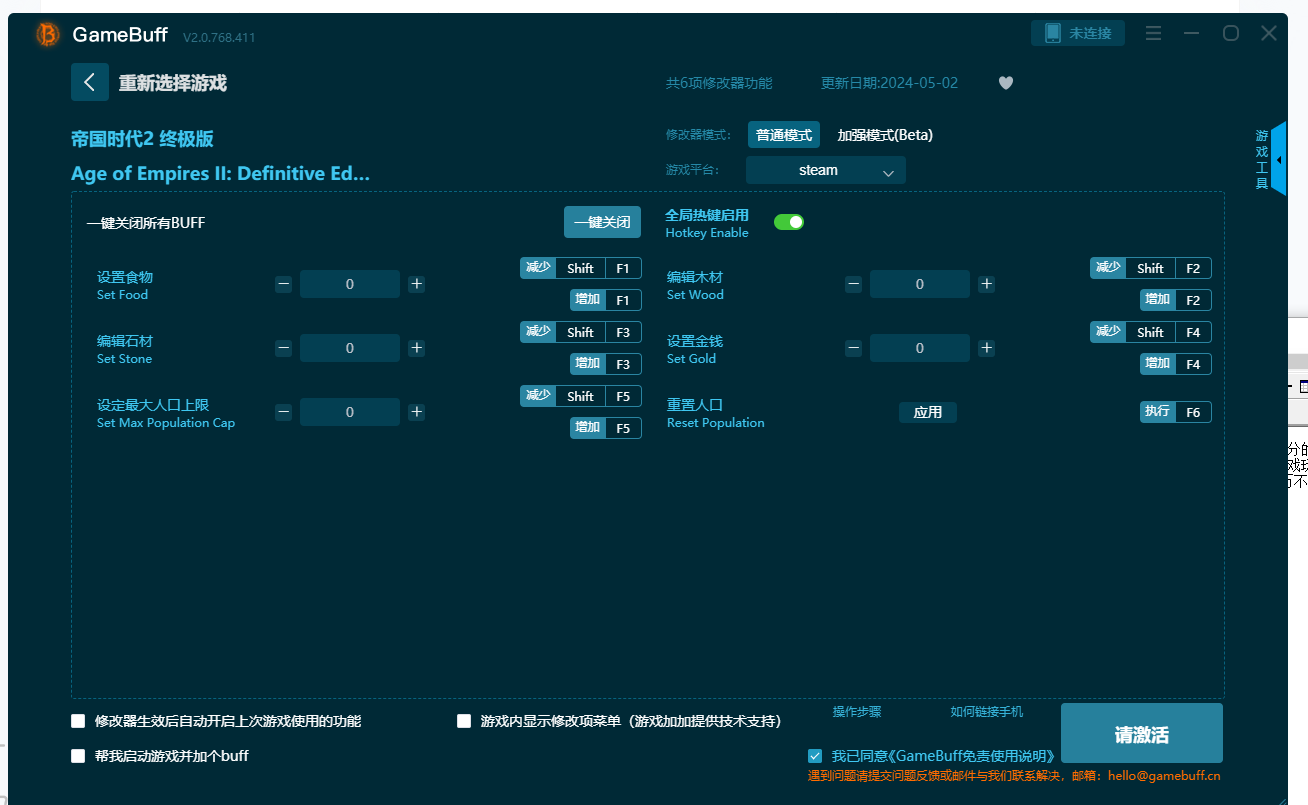Image resolution: width=1308 pixels, height=805 pixels.
Task: Open the 如何链接手机 link
Action: (987, 712)
